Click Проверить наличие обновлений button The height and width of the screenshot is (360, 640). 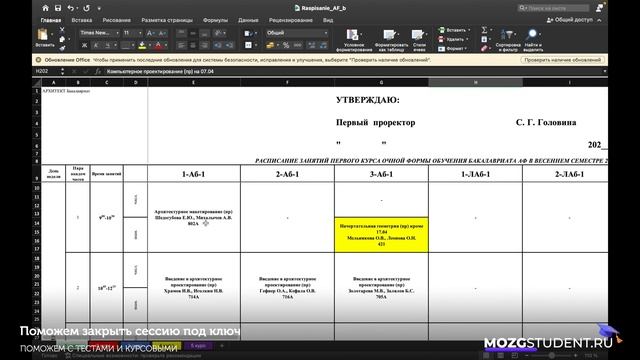pyautogui.click(x=562, y=60)
